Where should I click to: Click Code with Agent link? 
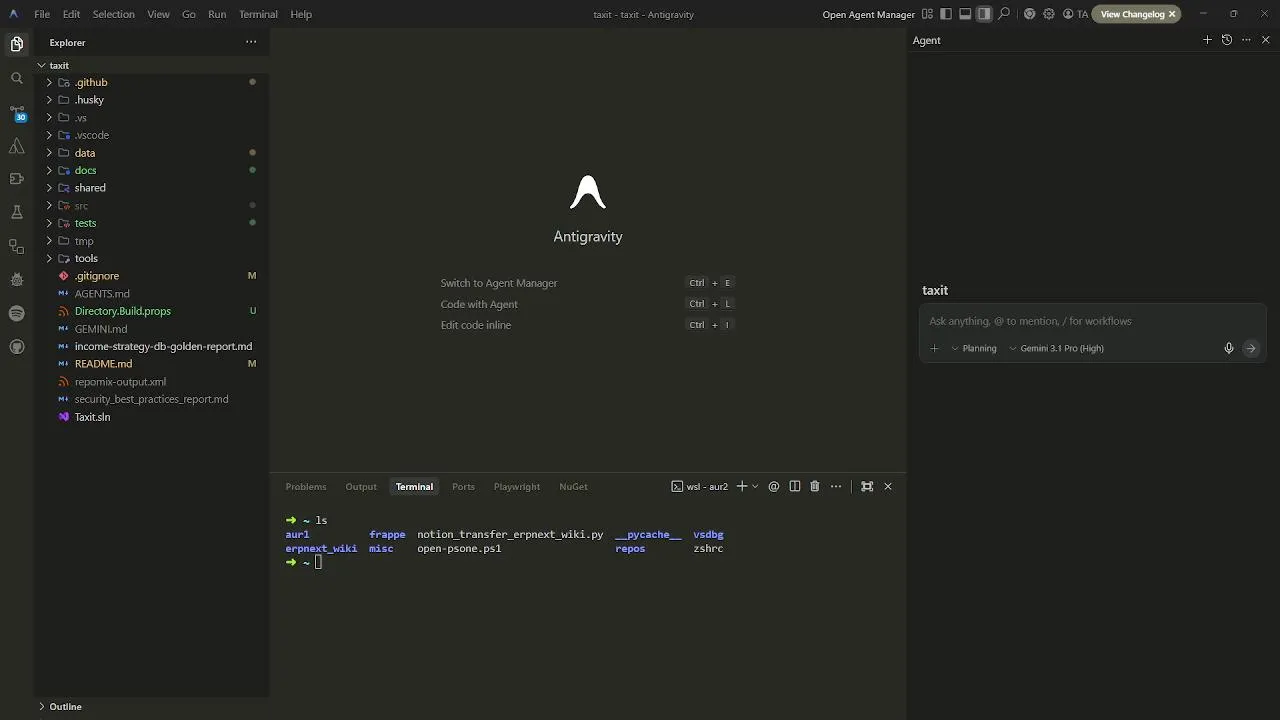point(479,304)
